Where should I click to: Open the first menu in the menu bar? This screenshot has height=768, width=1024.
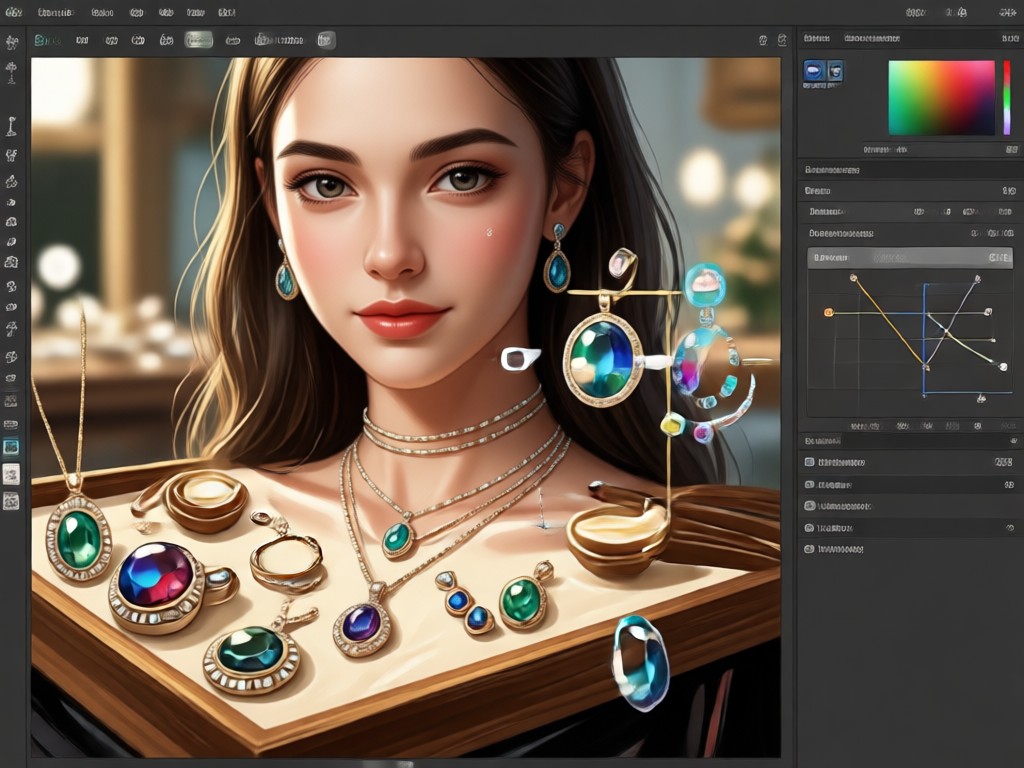pyautogui.click(x=13, y=12)
